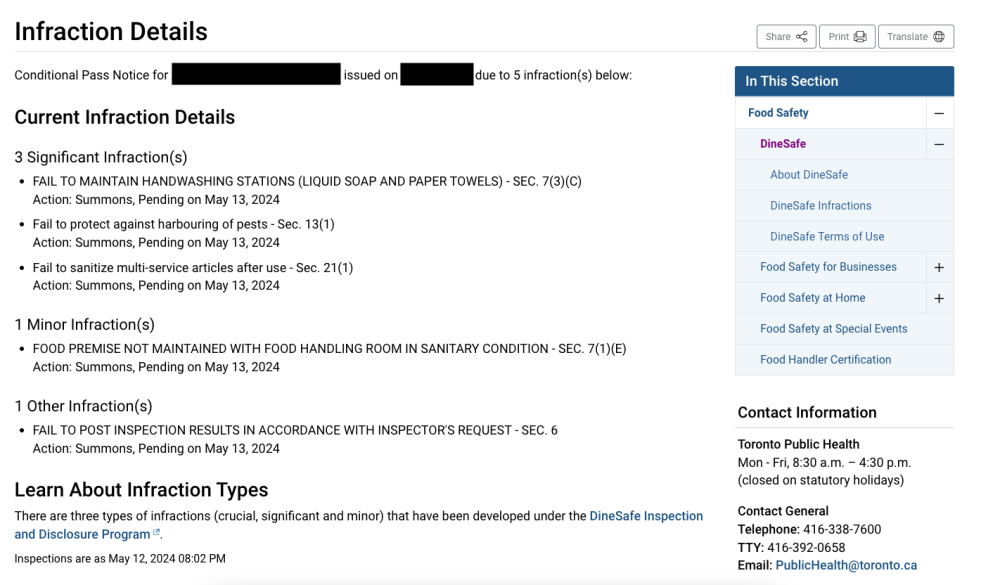Expand Food Safety at Home
This screenshot has width=1000, height=585.
pyautogui.click(x=939, y=299)
